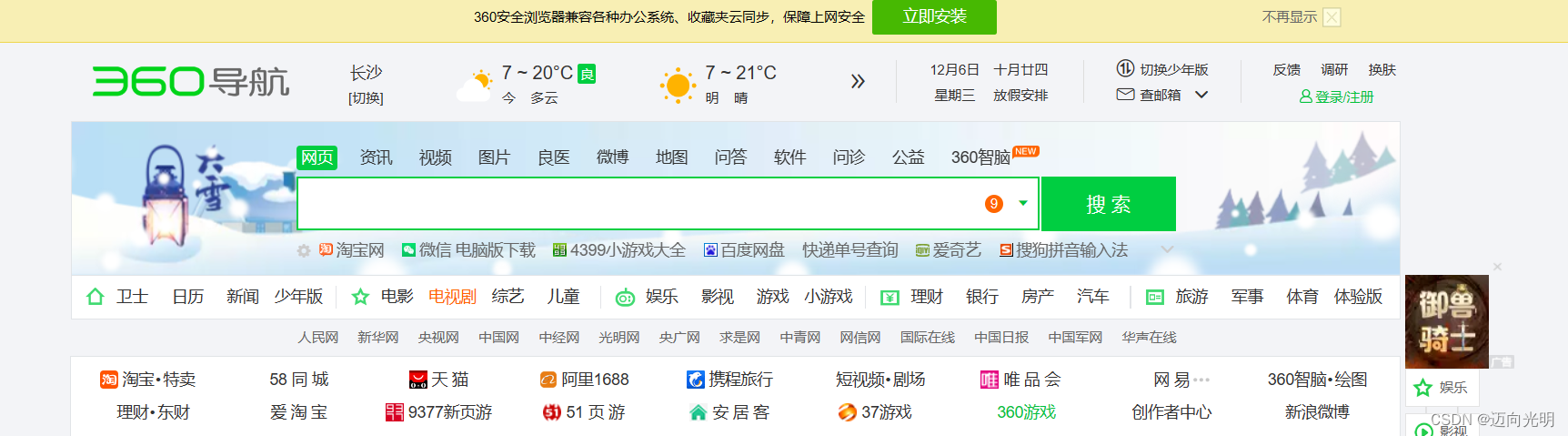Click the 快递单号查询 quick link
This screenshot has width=1568, height=436.
point(849,250)
